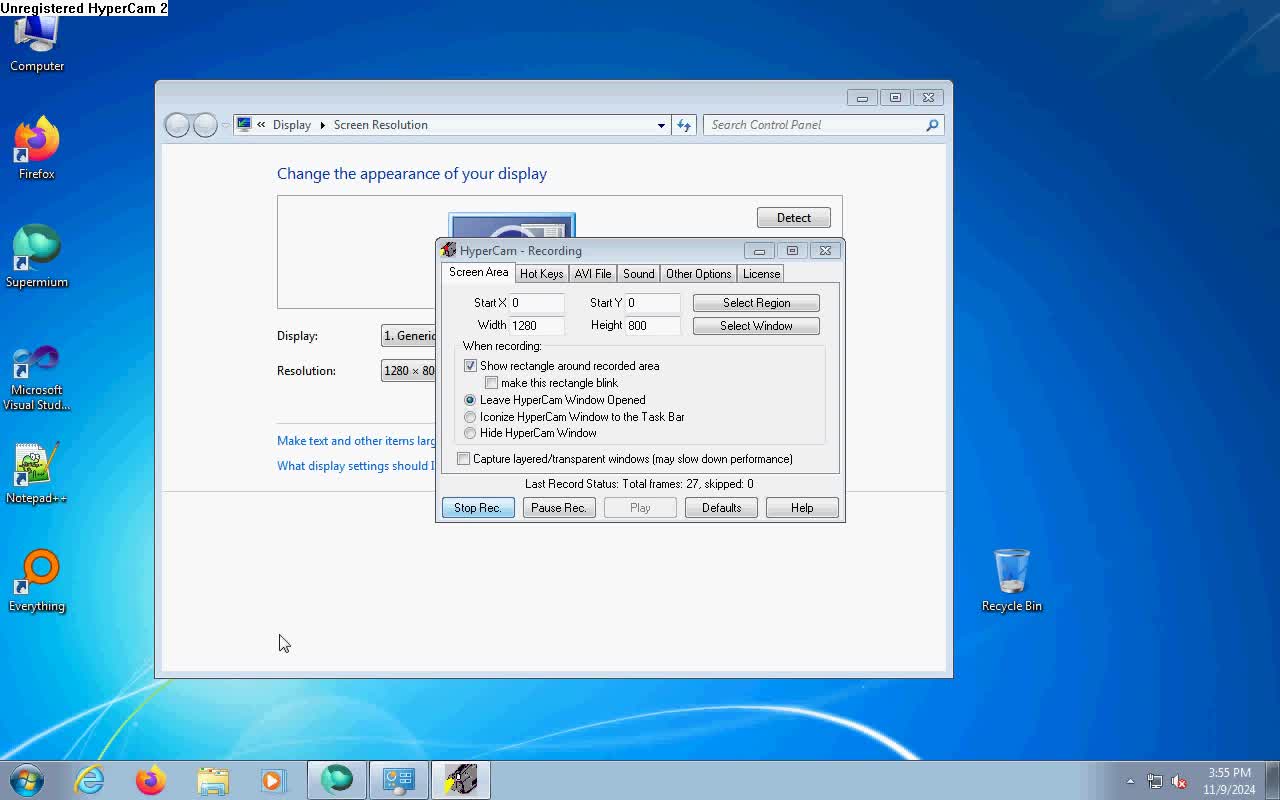Screen dimensions: 1280x800
Task: Select Iconize HyperCam Window to Task Bar
Action: click(x=470, y=417)
